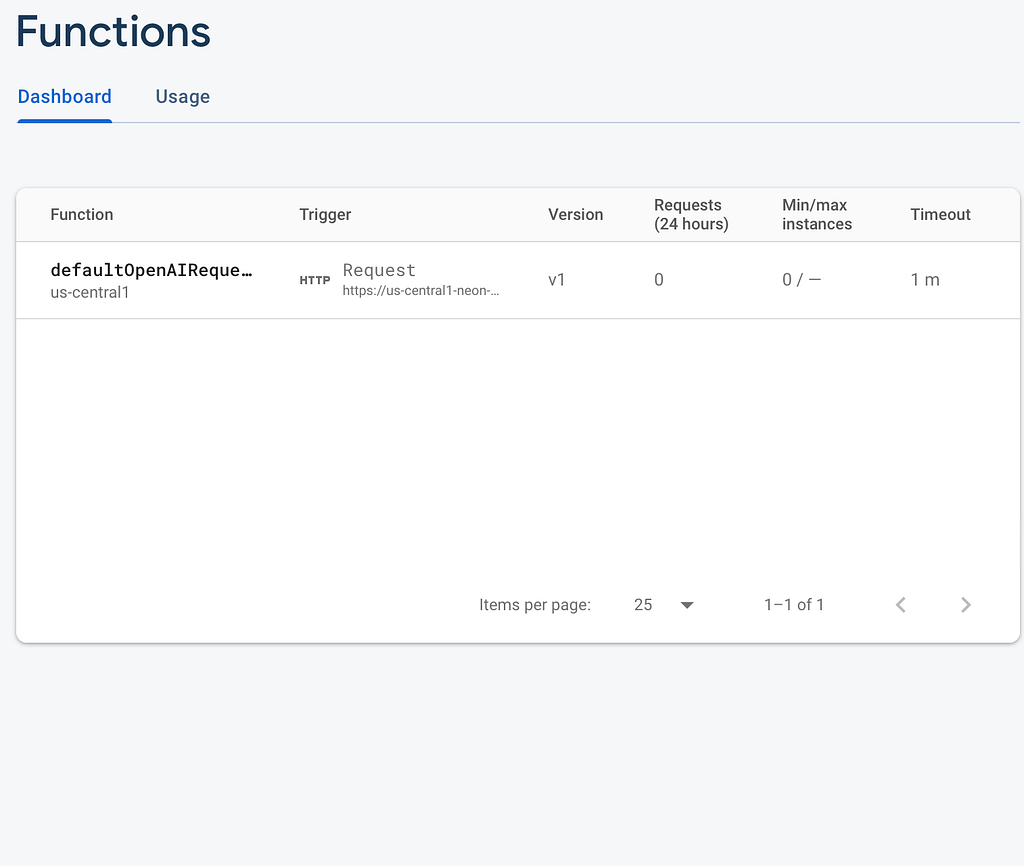Open the https://us-central1-neon-… trigger URL
Image resolution: width=1024 pixels, height=866 pixels.
(x=421, y=291)
